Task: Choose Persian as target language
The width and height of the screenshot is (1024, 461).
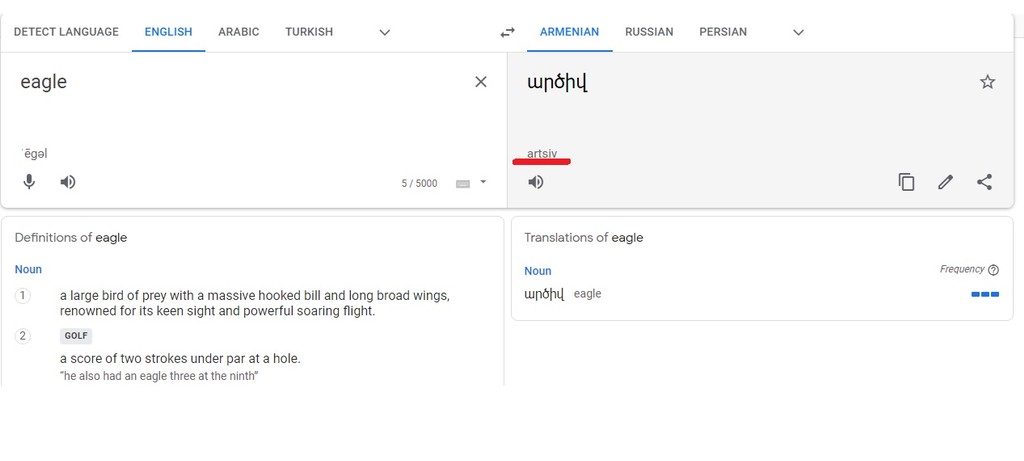Action: [723, 32]
